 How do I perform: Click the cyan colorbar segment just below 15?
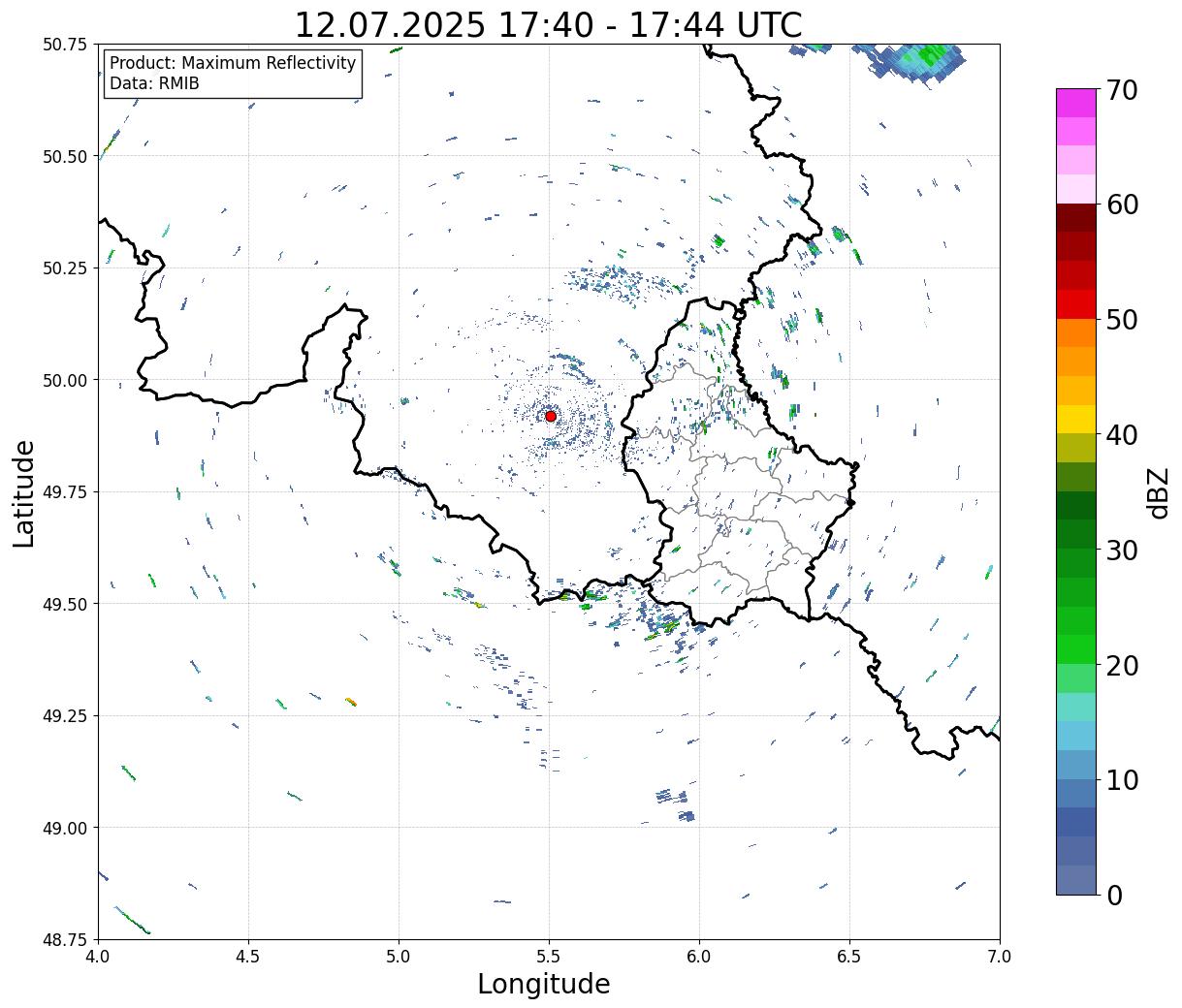[x=1075, y=737]
